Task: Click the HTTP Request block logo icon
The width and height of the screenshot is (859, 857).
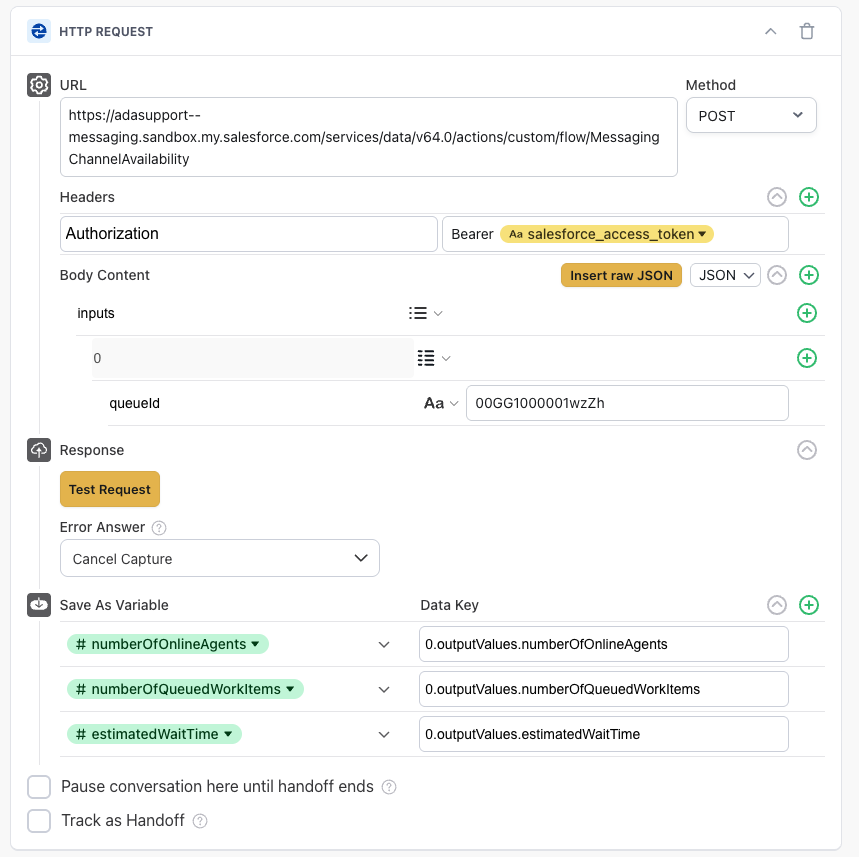Action: 38,31
